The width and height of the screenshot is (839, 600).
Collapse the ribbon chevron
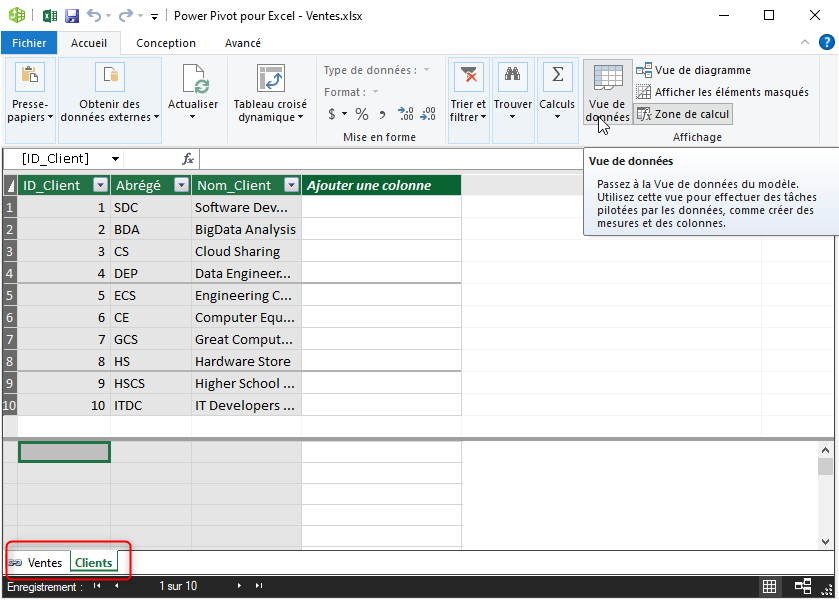coord(805,42)
